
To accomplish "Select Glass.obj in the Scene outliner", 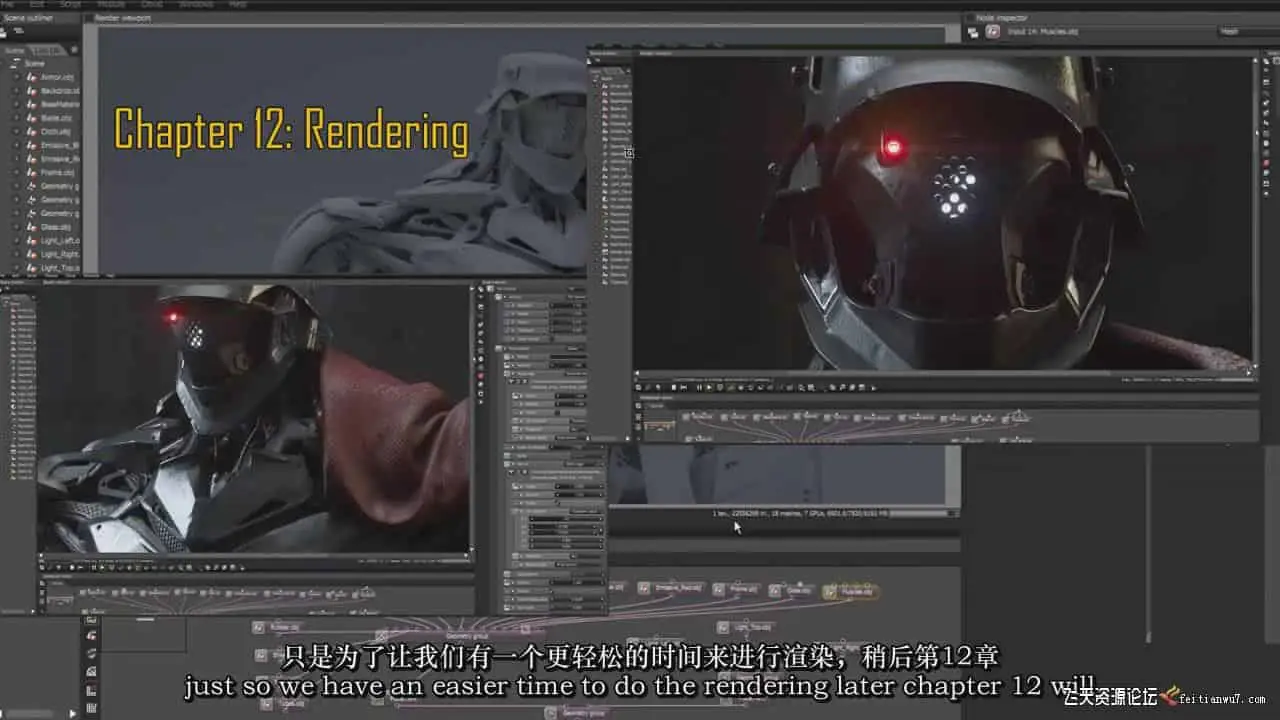I will click(55, 227).
